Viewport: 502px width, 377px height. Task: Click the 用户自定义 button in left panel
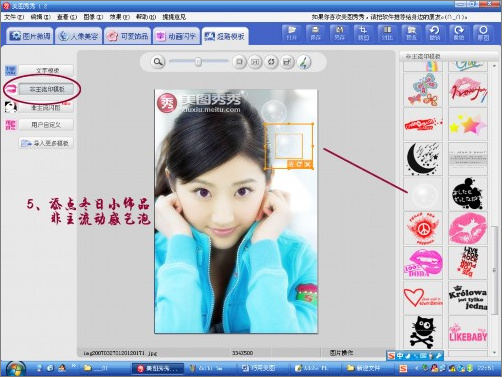(x=46, y=125)
